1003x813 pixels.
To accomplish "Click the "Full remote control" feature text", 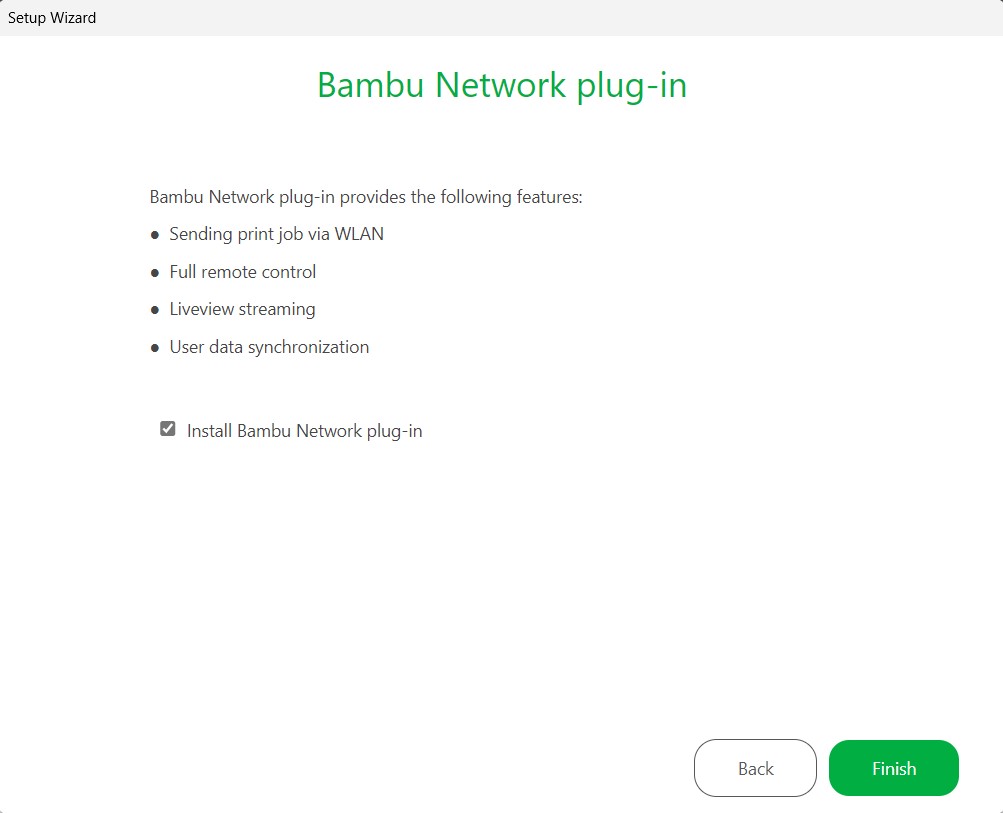I will coord(242,272).
